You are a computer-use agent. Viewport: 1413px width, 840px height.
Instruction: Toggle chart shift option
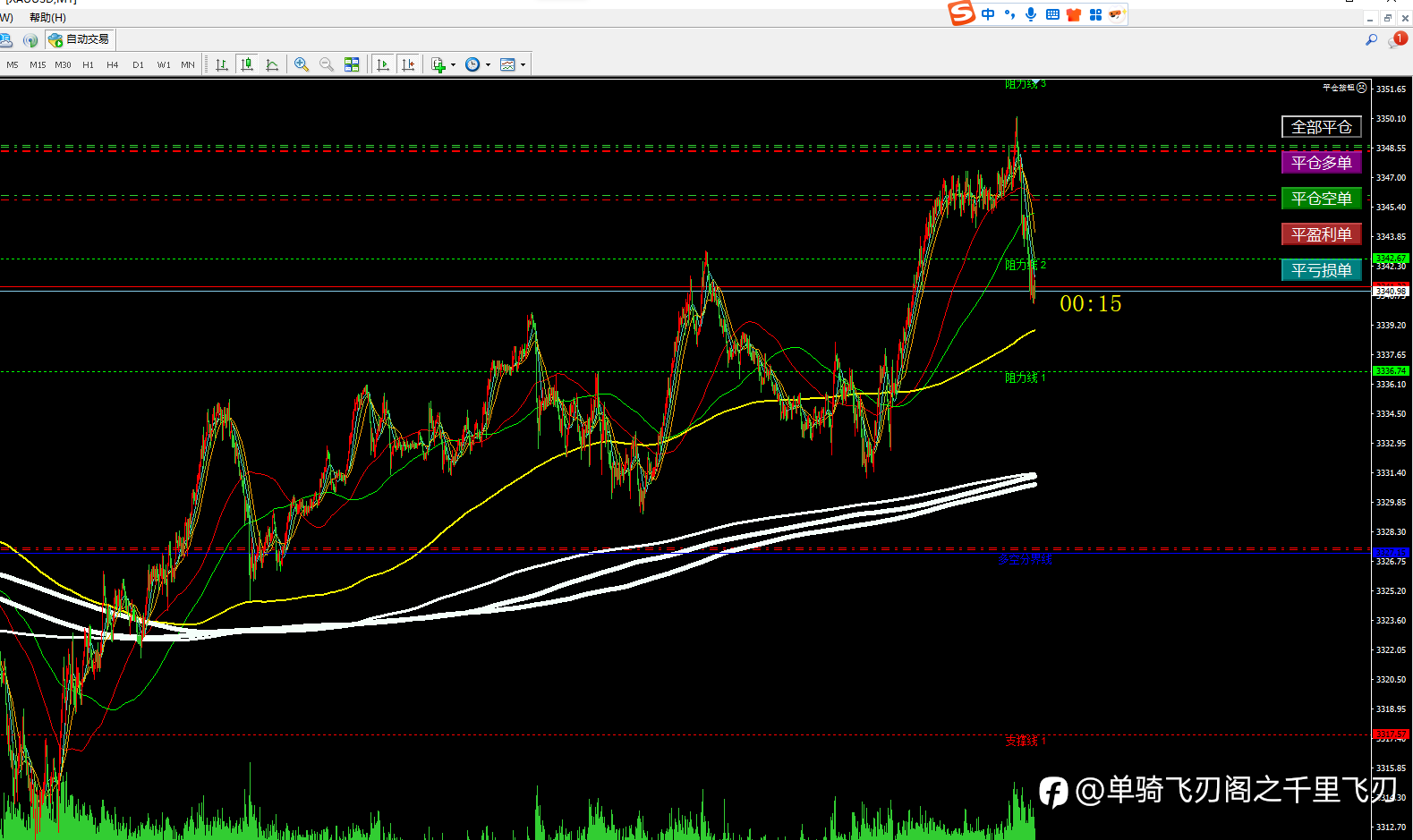(x=408, y=64)
